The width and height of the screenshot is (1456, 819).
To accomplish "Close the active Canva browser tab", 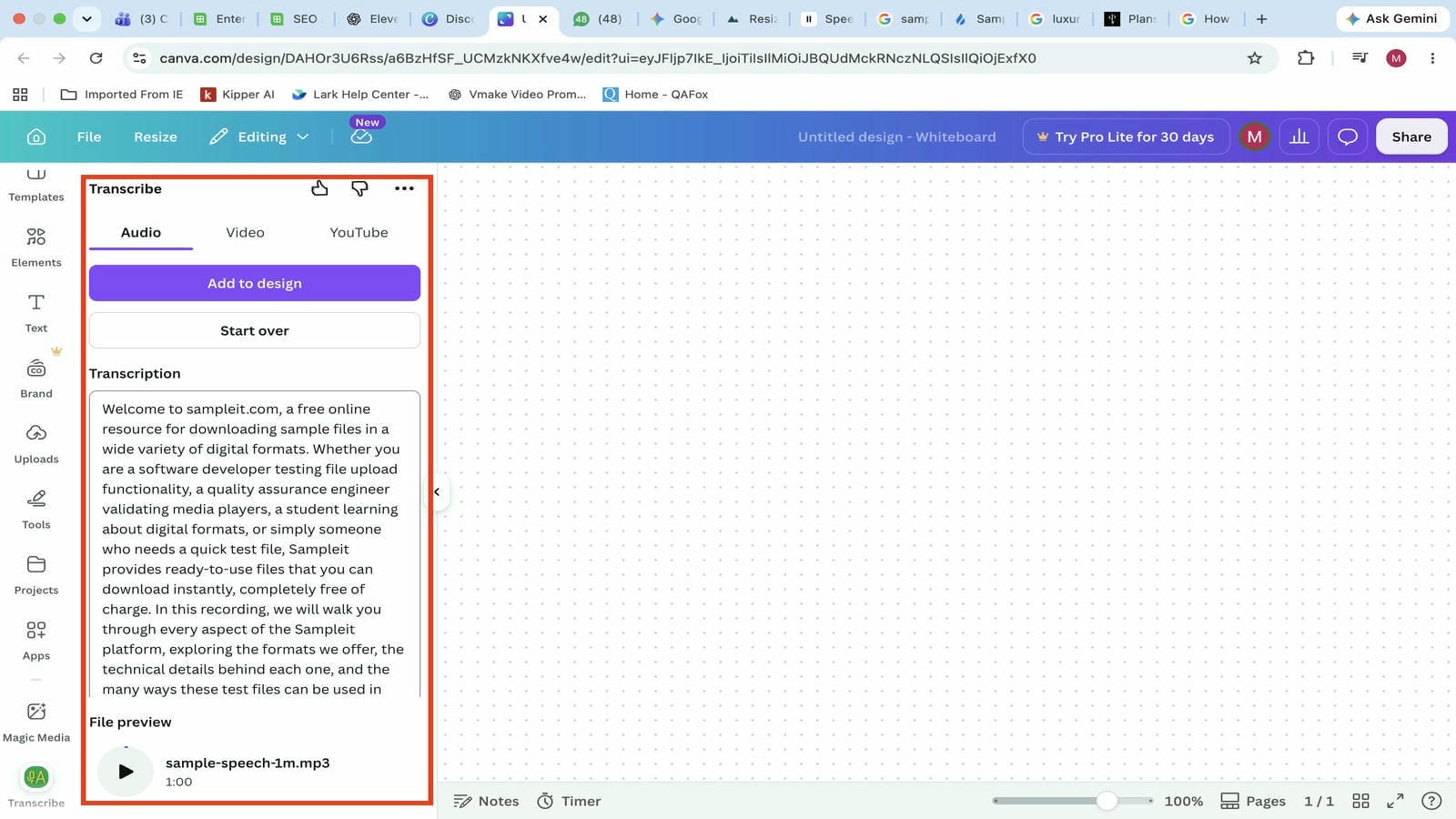I will coord(542,18).
